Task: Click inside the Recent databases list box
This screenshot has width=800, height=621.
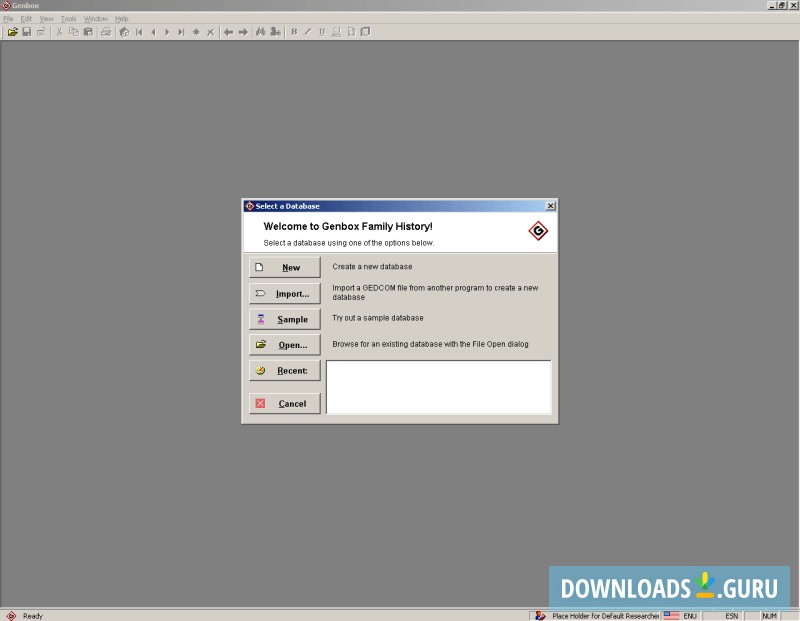Action: tap(438, 385)
